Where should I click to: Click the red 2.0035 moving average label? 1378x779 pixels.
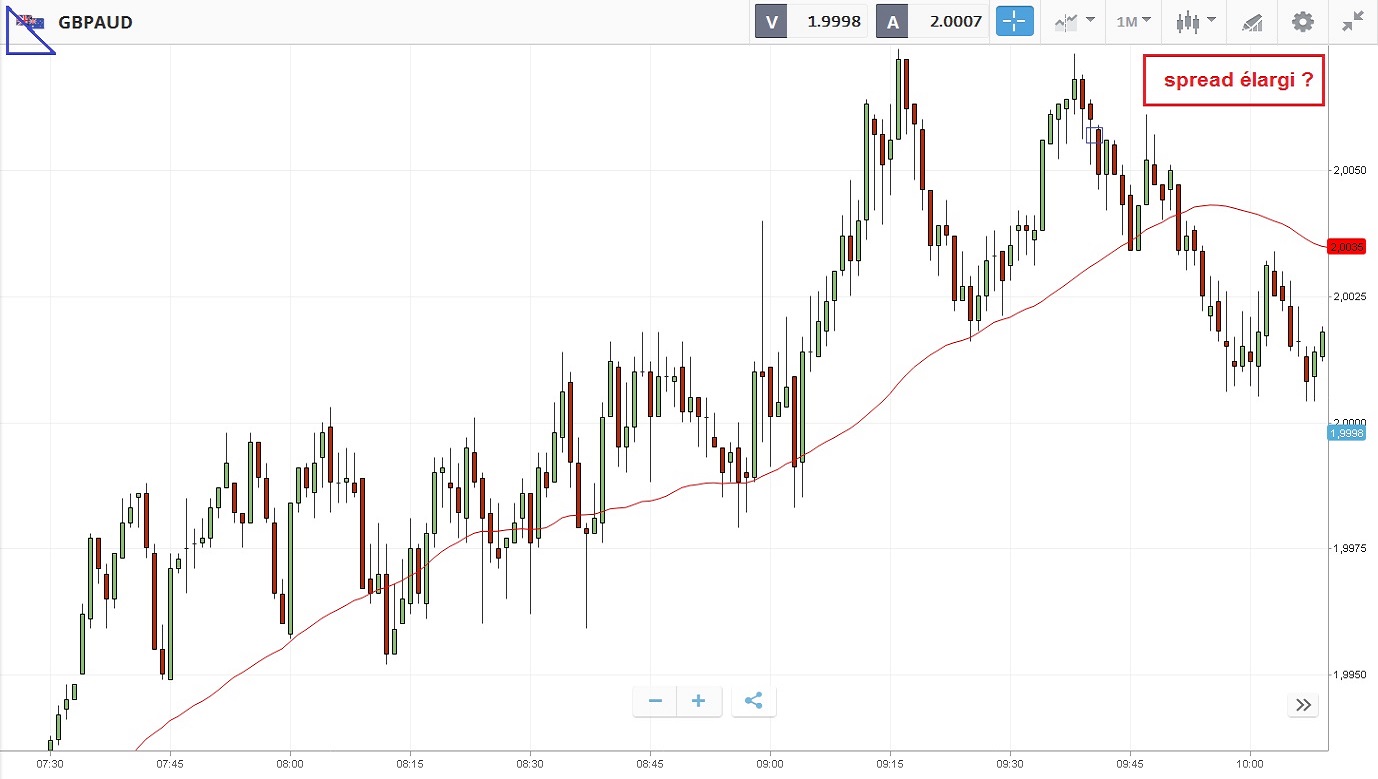pos(1346,246)
